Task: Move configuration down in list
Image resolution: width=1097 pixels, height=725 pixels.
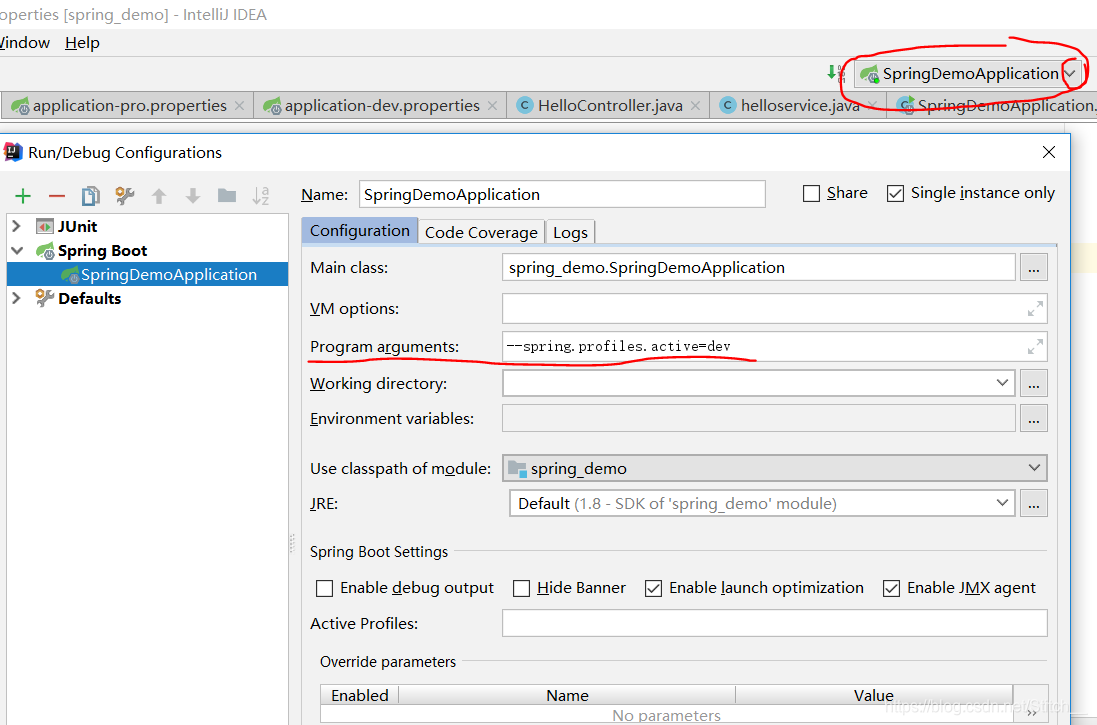Action: pos(192,196)
